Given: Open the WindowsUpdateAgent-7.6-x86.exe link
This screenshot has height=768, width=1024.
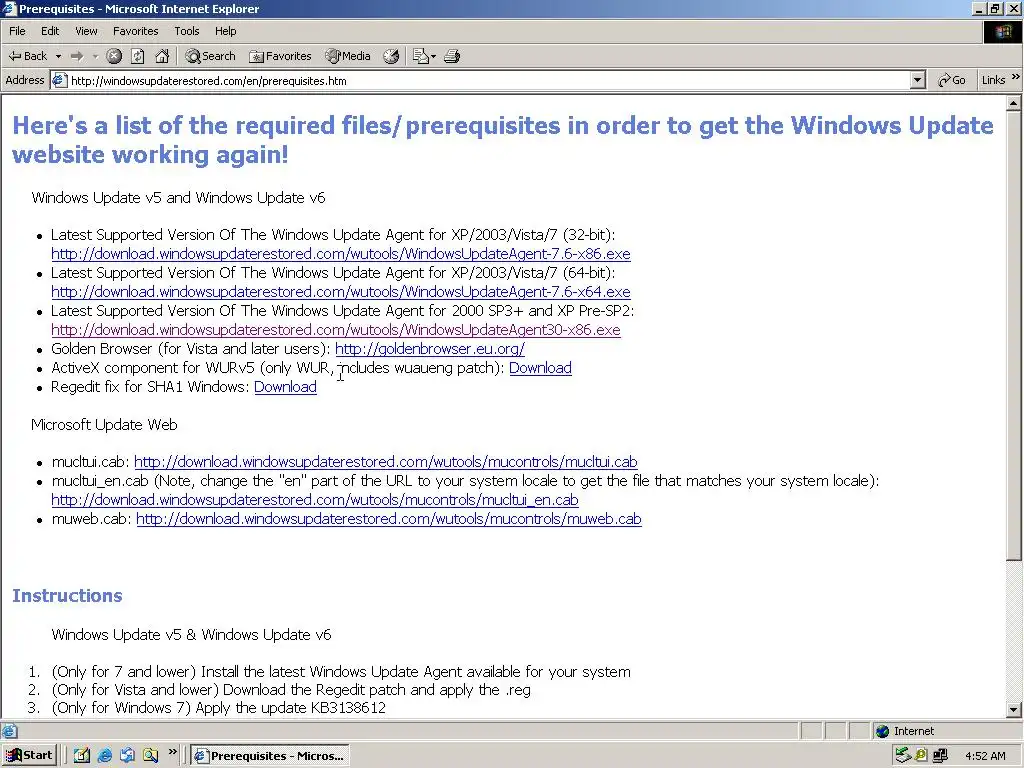Looking at the screenshot, I should tap(341, 254).
